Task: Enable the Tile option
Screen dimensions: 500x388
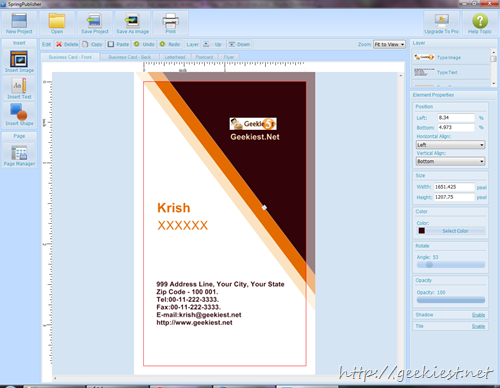Action: click(478, 326)
